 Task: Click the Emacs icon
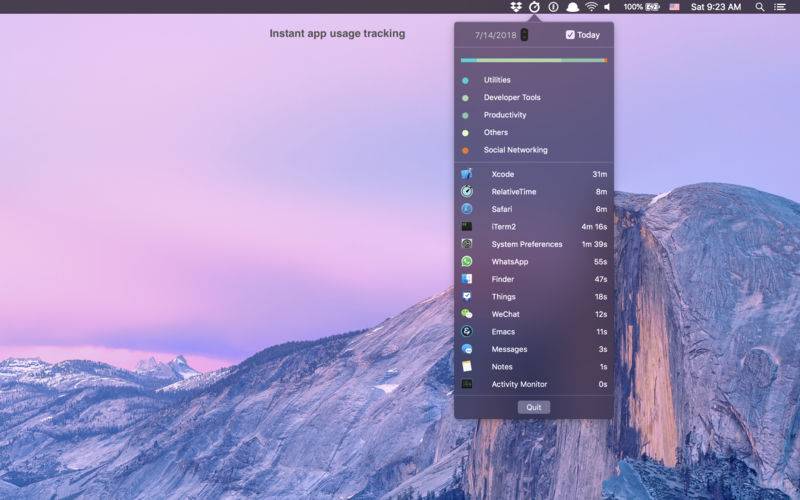[466, 332]
